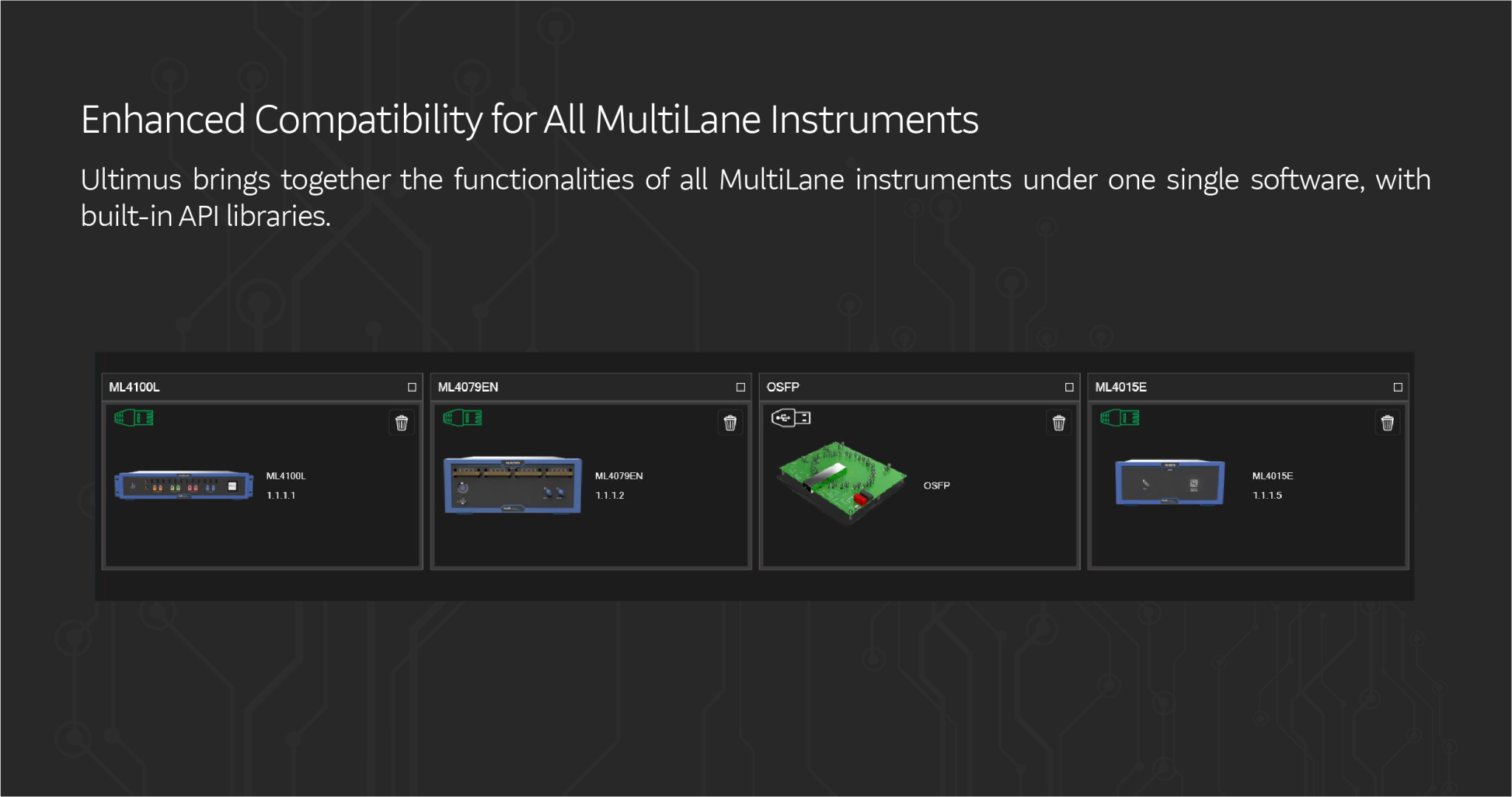Click the IP address 1.1.1.1
Image resolution: width=1512 pixels, height=797 pixels.
[x=281, y=496]
